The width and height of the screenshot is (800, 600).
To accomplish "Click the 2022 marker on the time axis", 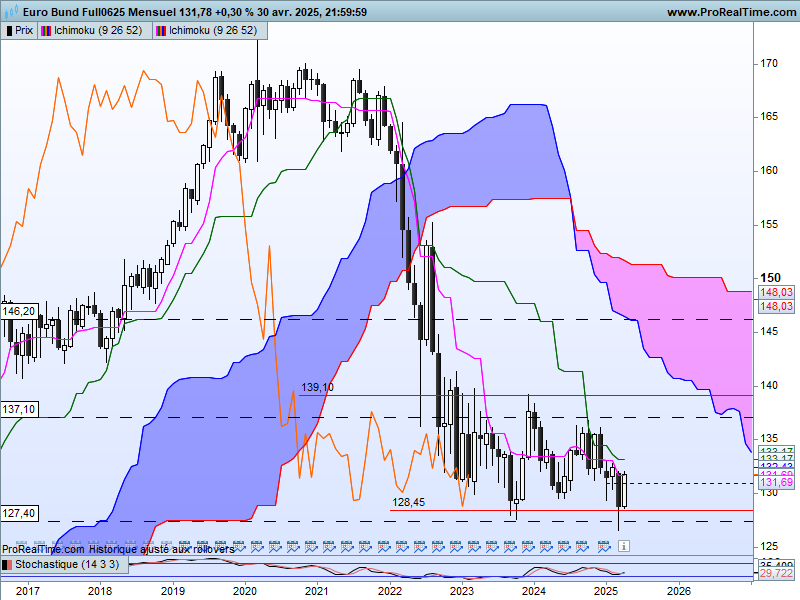I will point(390,591).
